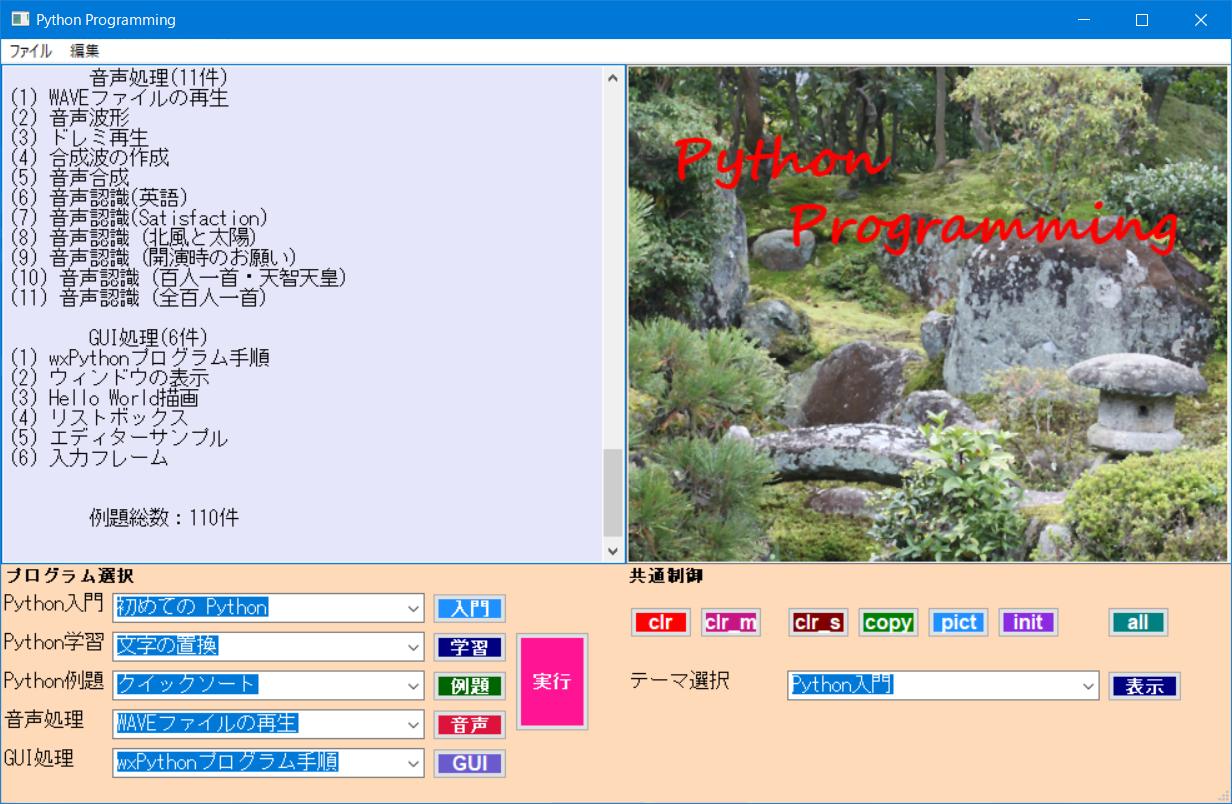Open the ファイル menu

tap(30, 51)
